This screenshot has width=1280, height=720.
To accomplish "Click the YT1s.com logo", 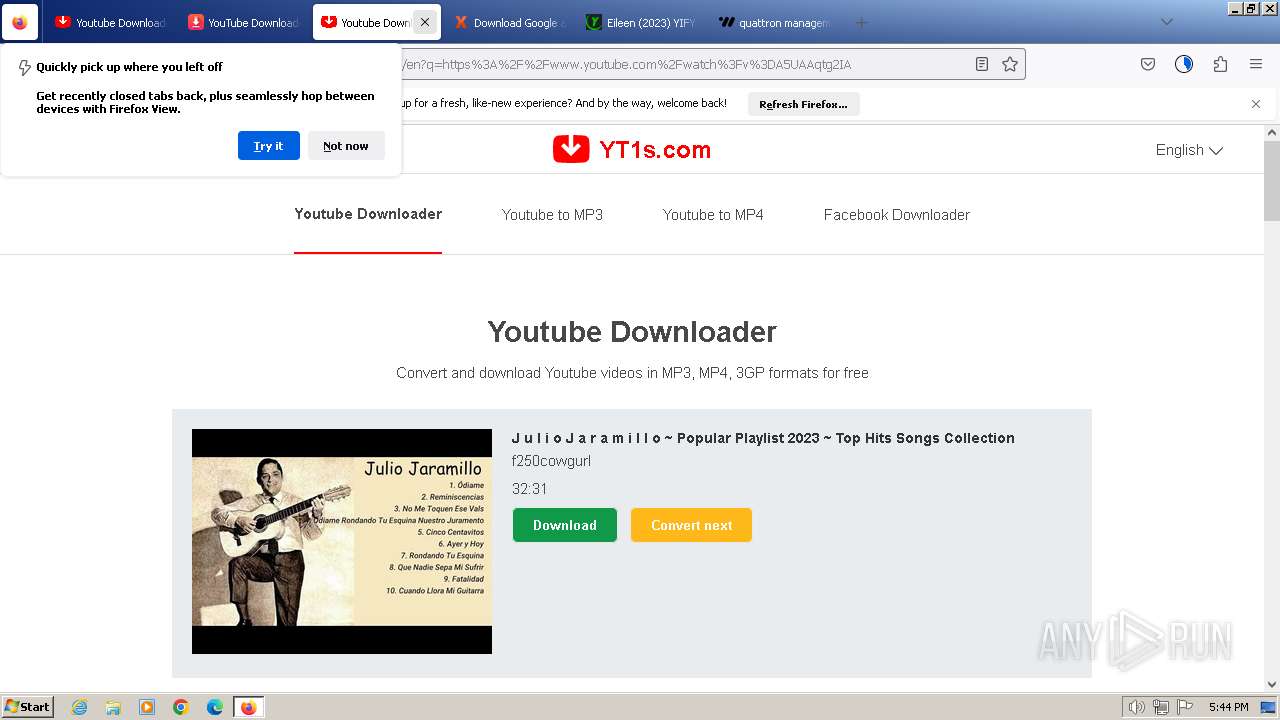I will click(x=632, y=150).
